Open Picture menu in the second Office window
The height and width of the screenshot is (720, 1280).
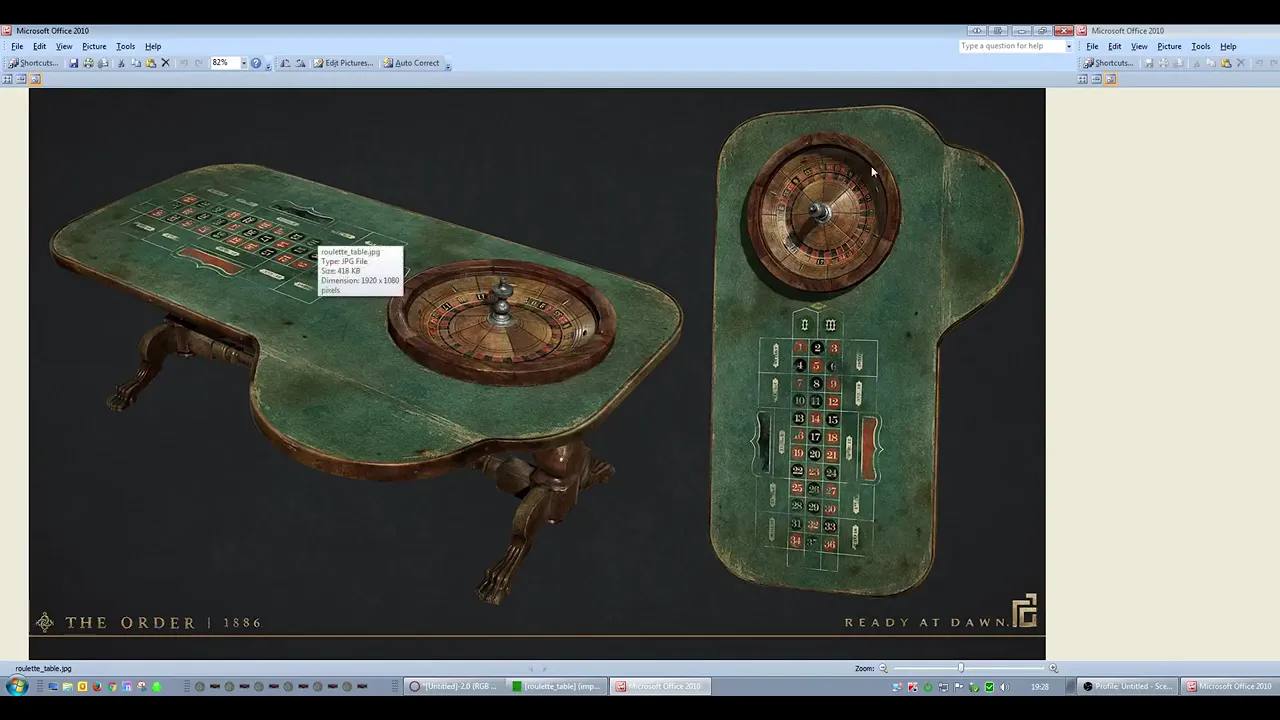(1169, 46)
